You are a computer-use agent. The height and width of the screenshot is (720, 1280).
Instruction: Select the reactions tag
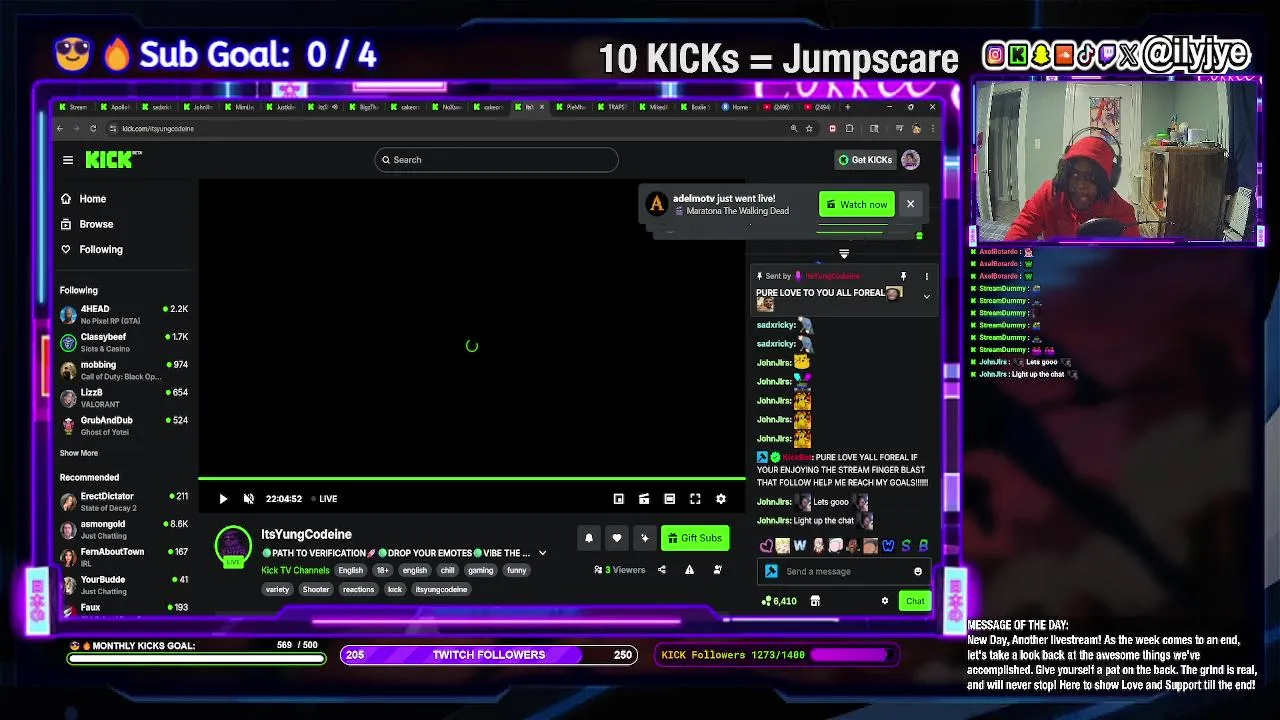coord(358,589)
